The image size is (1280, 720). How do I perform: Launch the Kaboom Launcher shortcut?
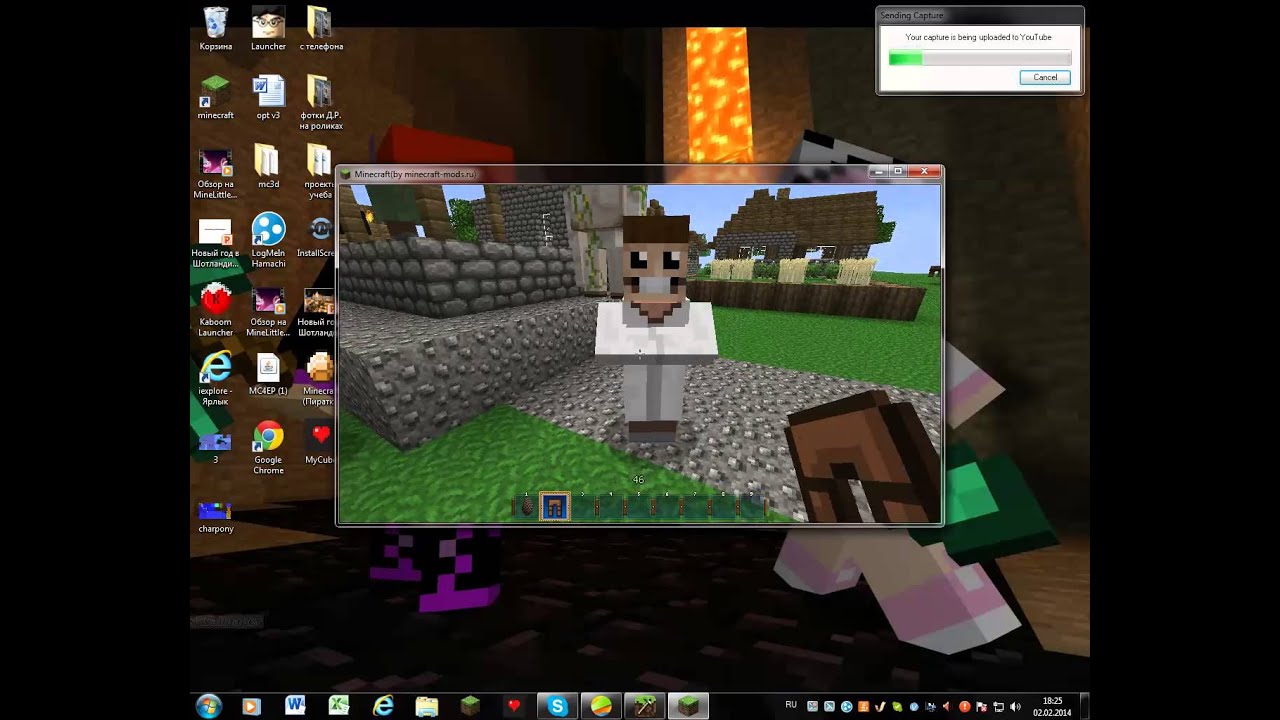coord(215,309)
